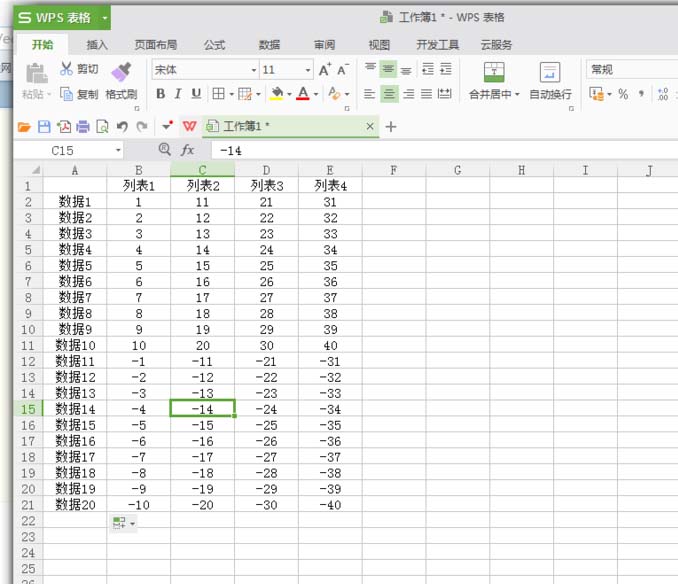Select row 12 header
The height and width of the screenshot is (584, 678).
coord(28,361)
